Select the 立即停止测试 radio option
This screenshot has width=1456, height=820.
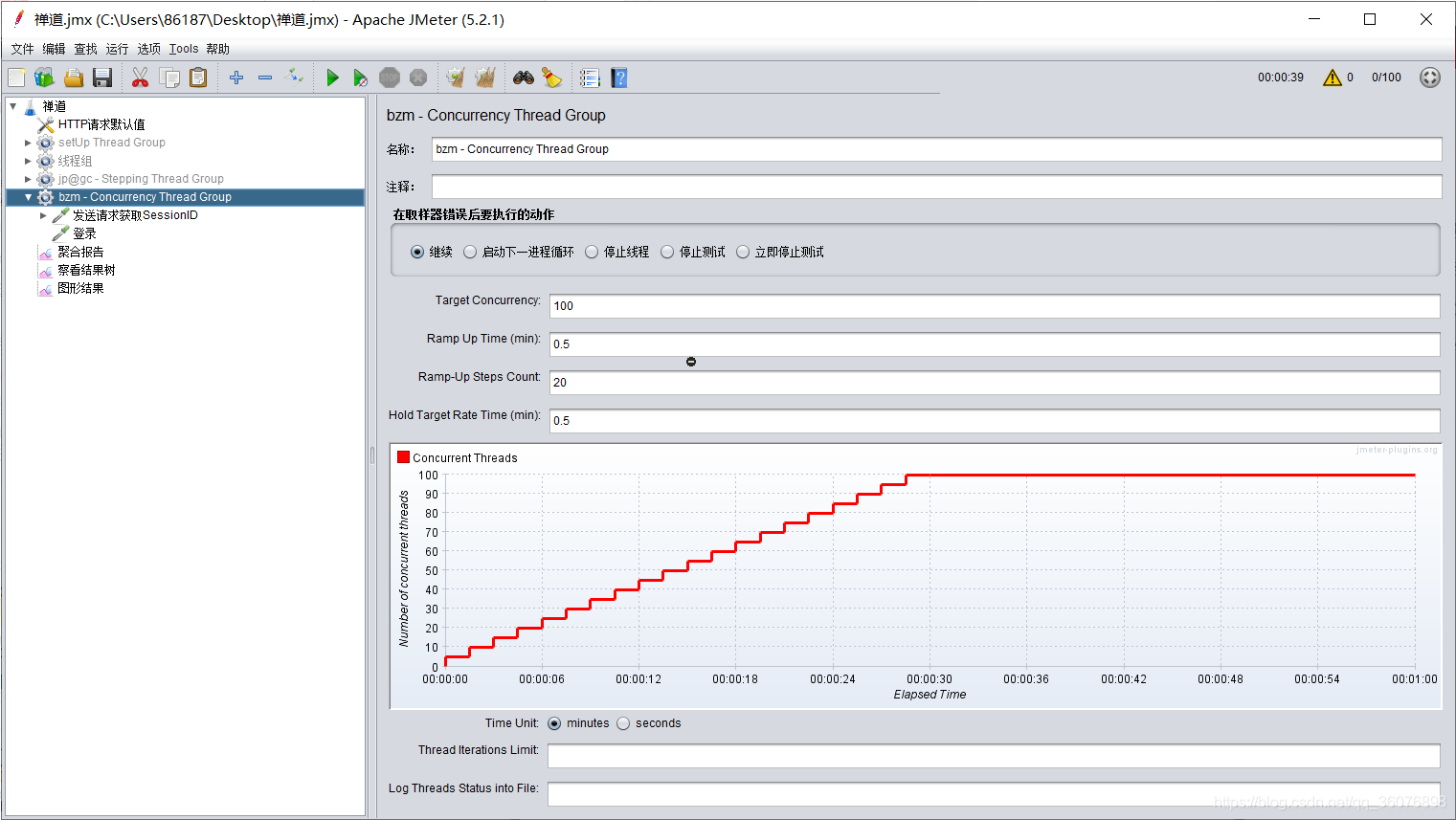click(x=743, y=253)
